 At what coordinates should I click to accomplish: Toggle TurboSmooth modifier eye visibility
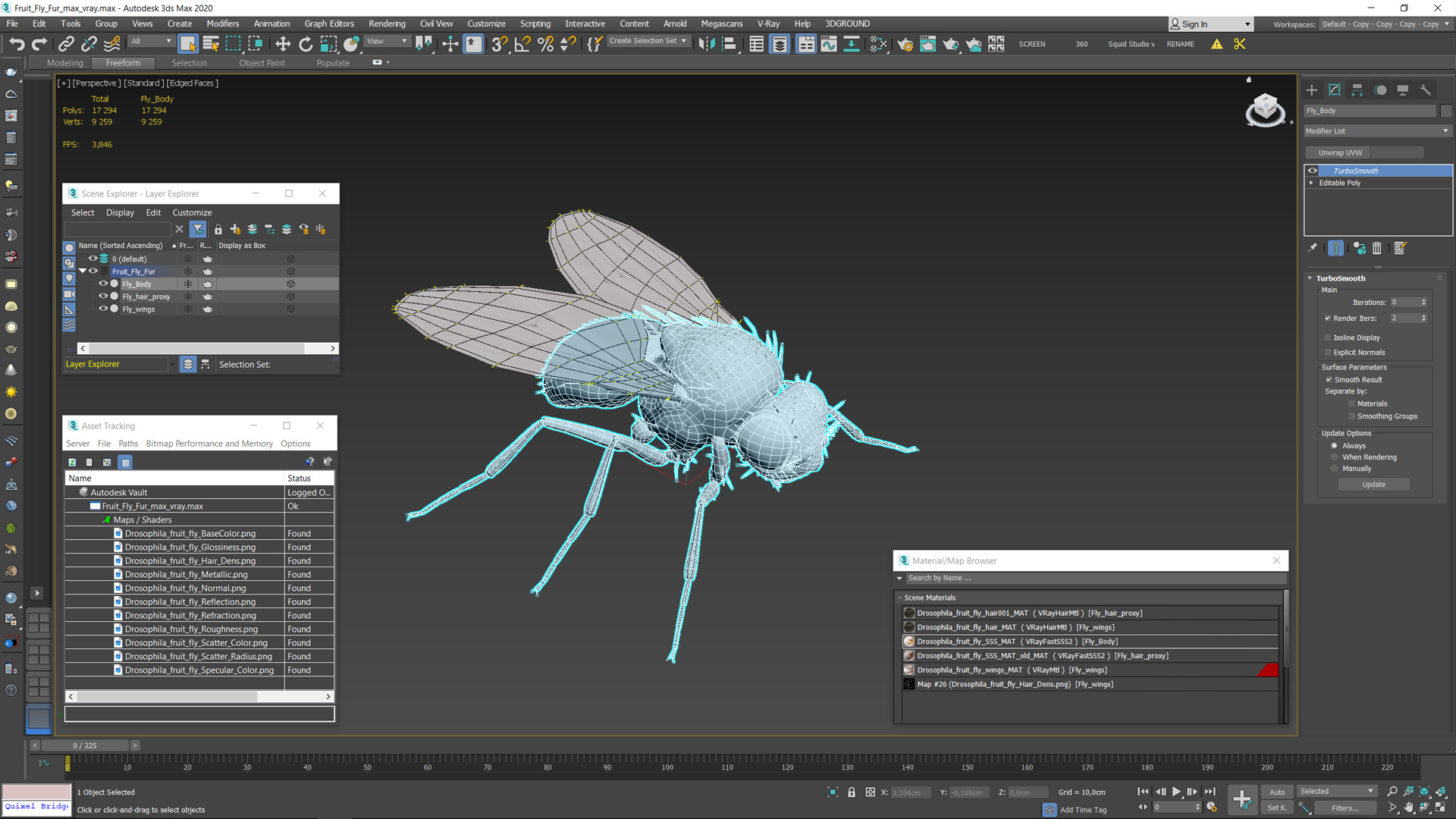tap(1313, 171)
